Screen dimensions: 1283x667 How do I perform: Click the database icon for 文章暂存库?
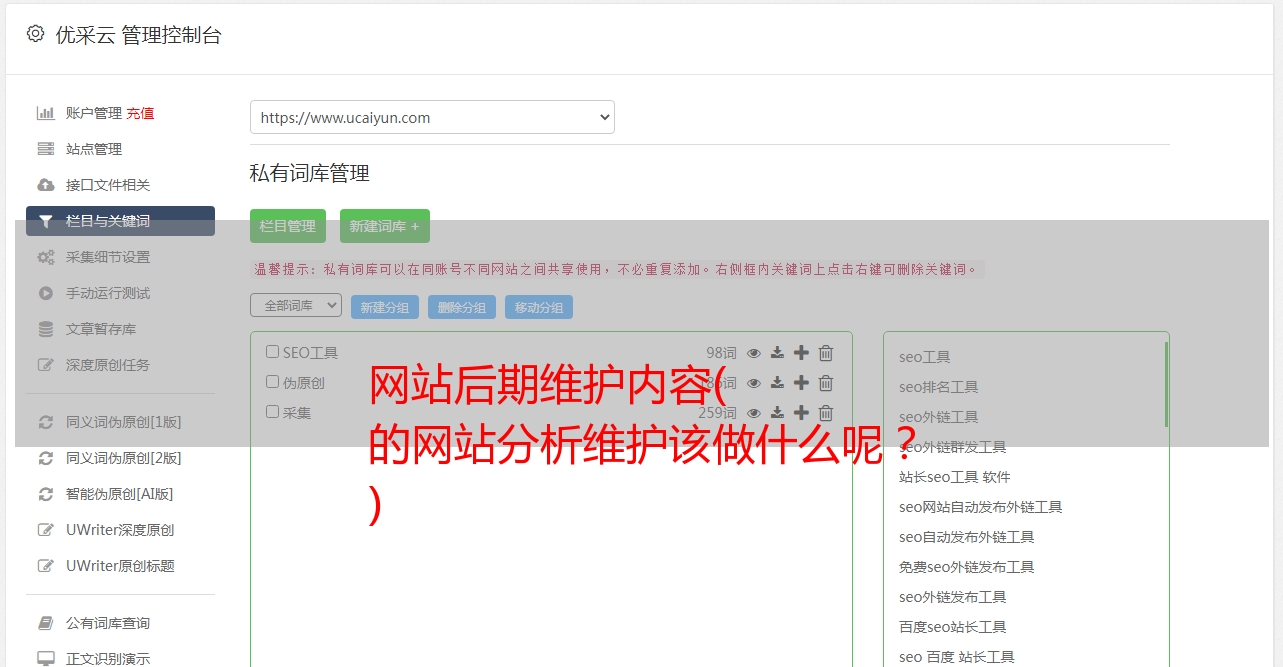(45, 329)
